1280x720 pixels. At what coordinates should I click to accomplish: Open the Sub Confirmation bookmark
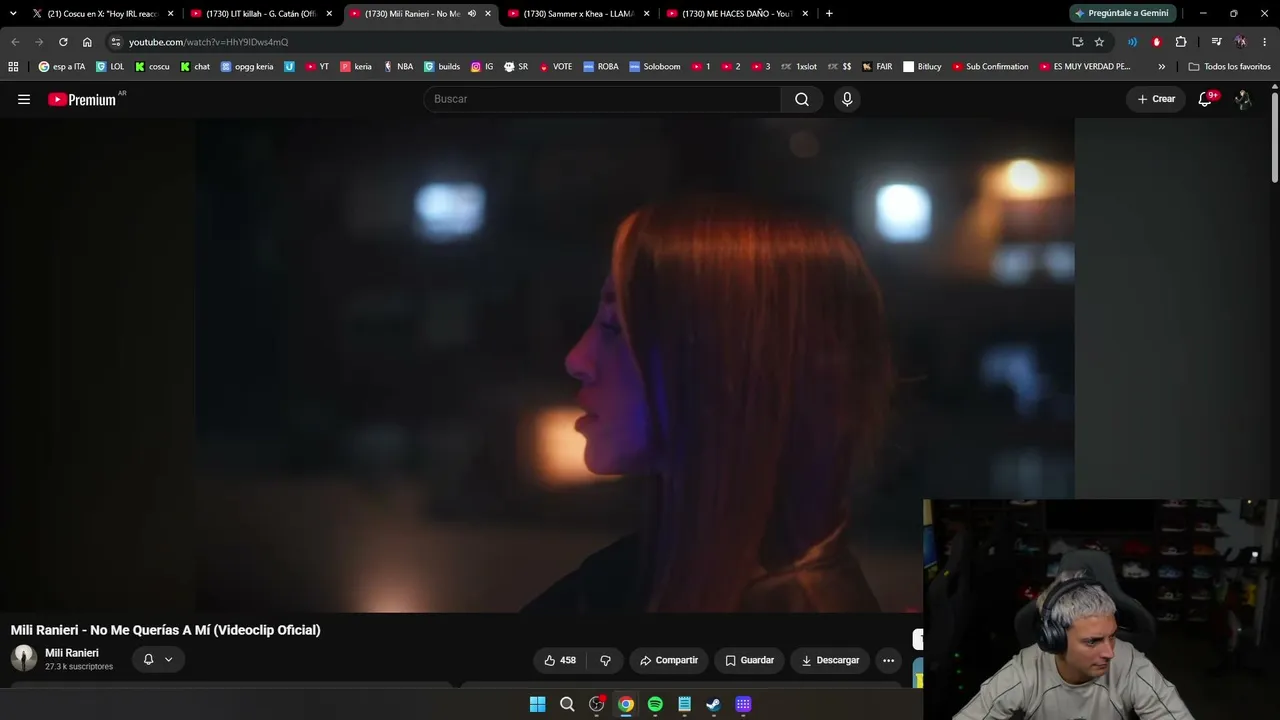[990, 67]
